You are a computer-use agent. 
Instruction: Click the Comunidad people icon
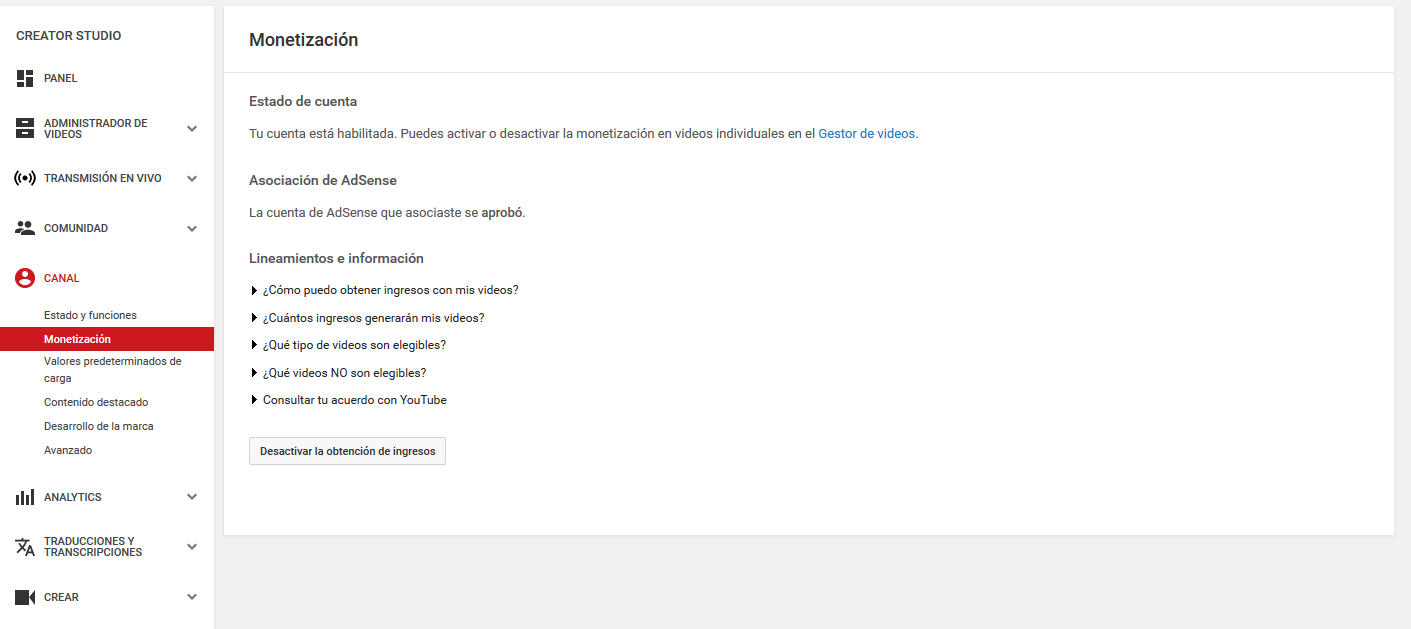click(25, 228)
